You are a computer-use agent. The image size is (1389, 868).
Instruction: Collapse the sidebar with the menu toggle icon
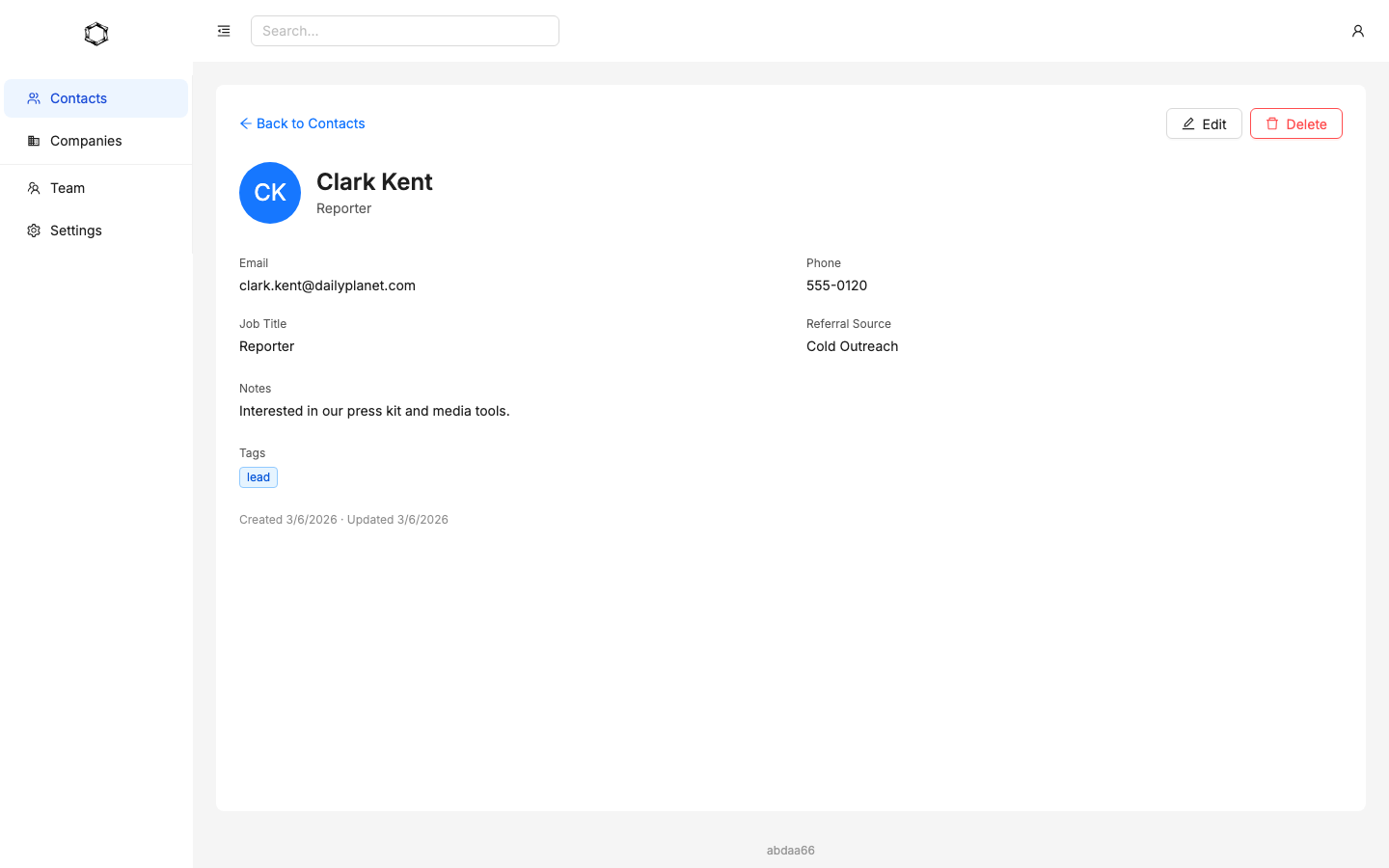224,31
